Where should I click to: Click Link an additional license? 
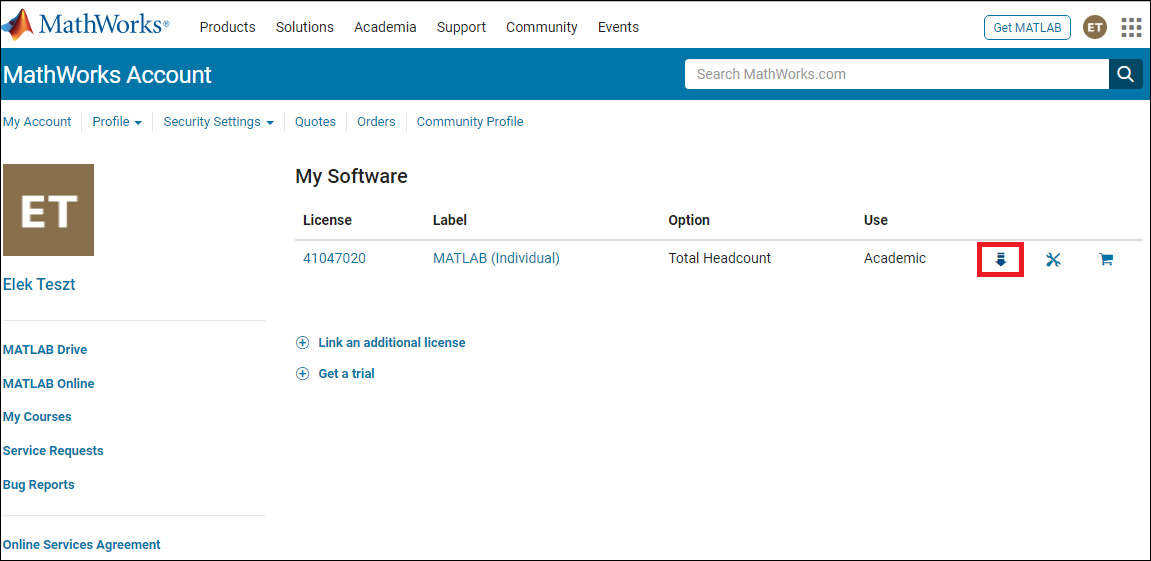391,343
